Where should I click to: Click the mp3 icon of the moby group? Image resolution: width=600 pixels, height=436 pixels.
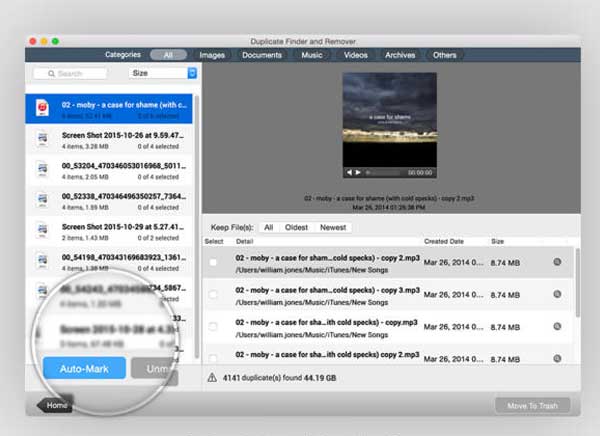(42, 108)
